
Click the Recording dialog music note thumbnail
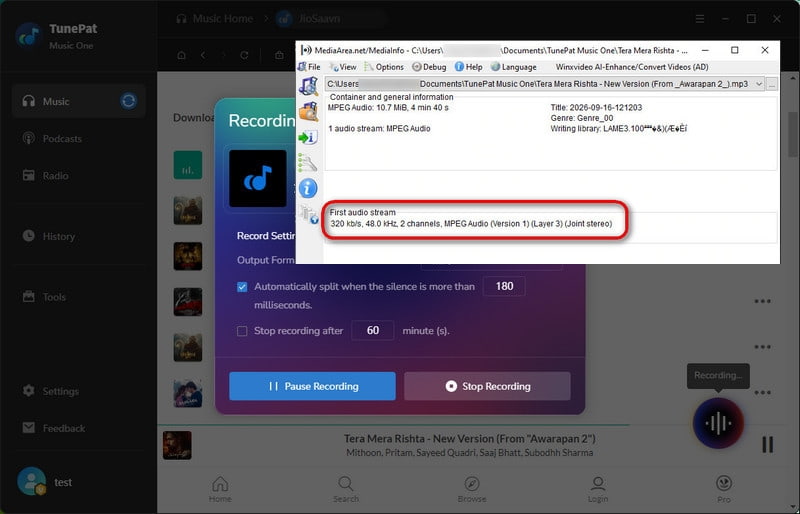tap(258, 178)
